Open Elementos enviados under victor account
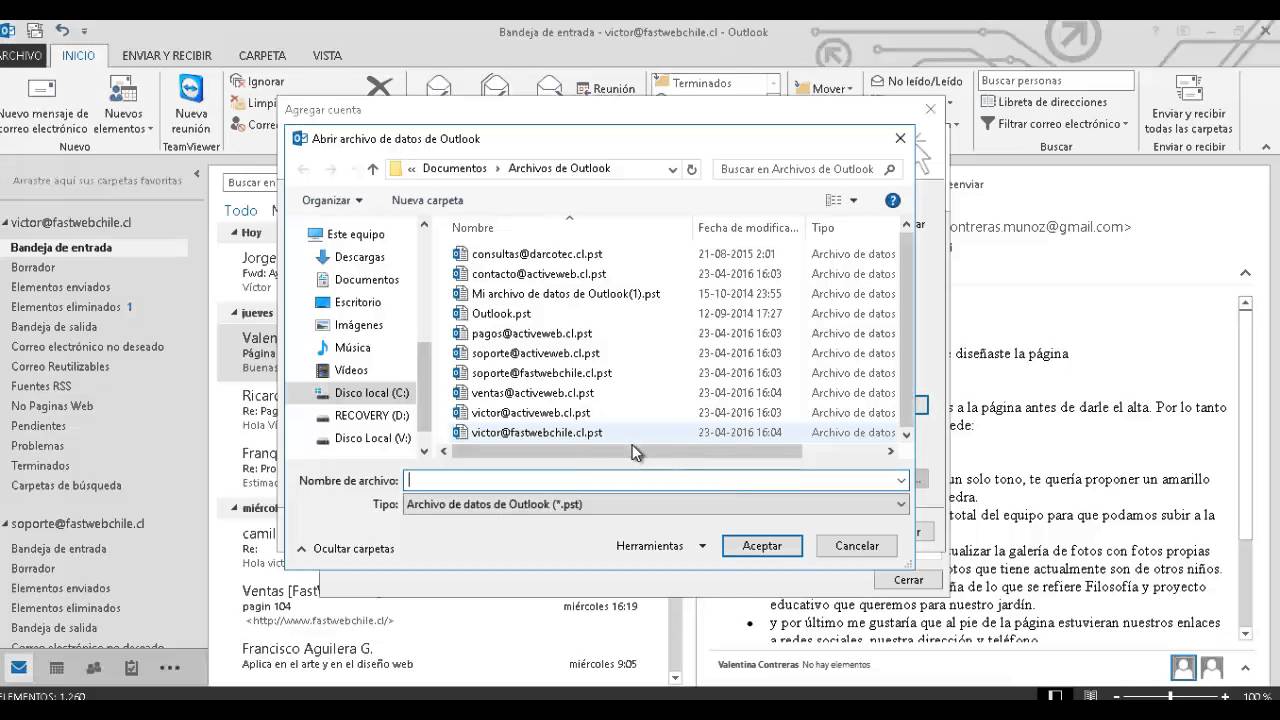This screenshot has height=720, width=1280. point(60,287)
